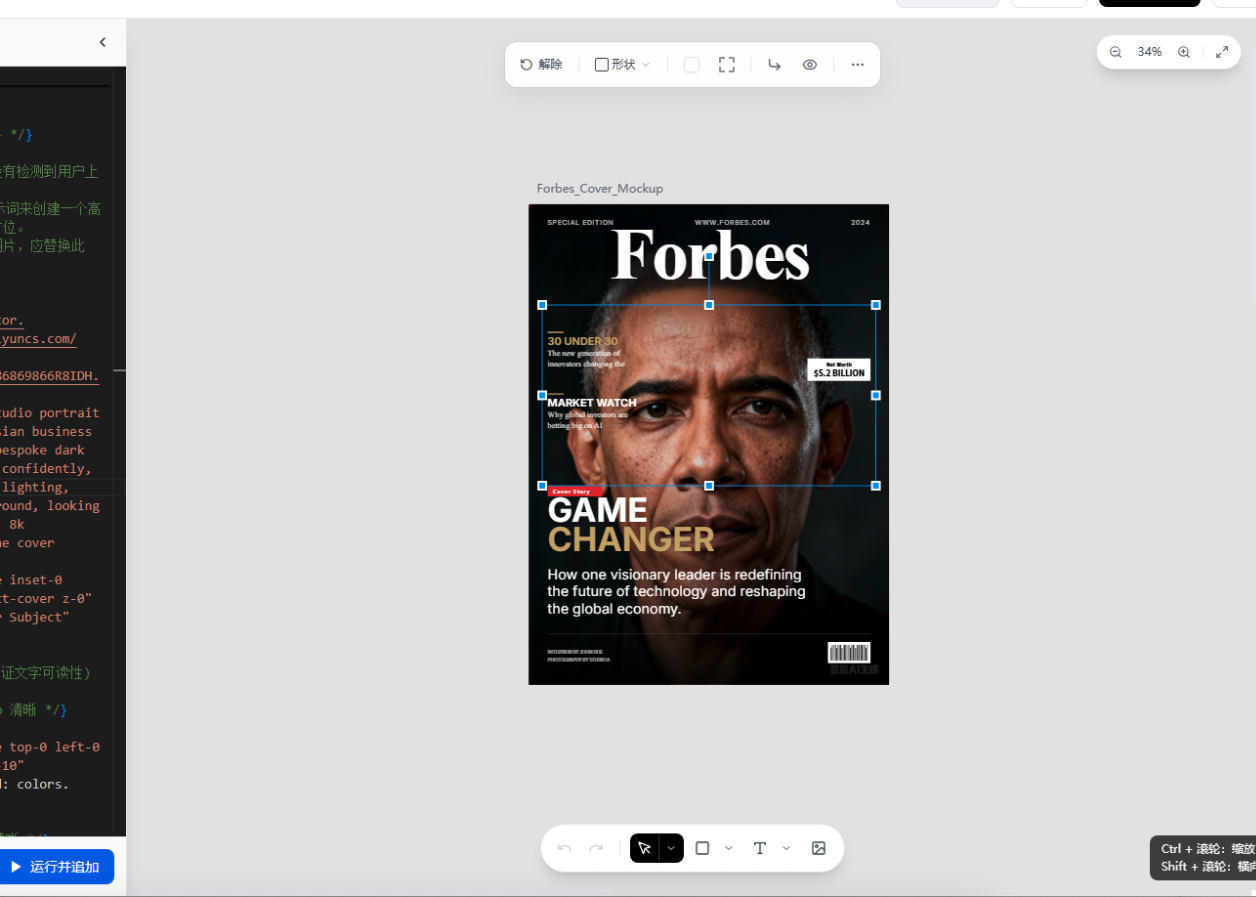
Task: Open the more options ellipsis menu
Action: [x=858, y=64]
